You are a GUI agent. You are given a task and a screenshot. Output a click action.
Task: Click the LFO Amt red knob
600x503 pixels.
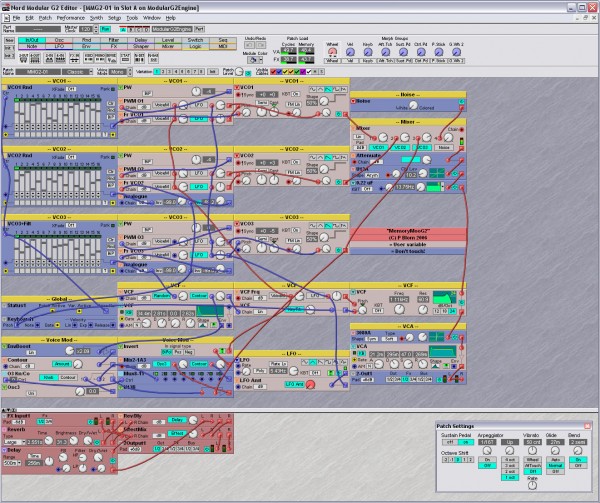pos(311,384)
